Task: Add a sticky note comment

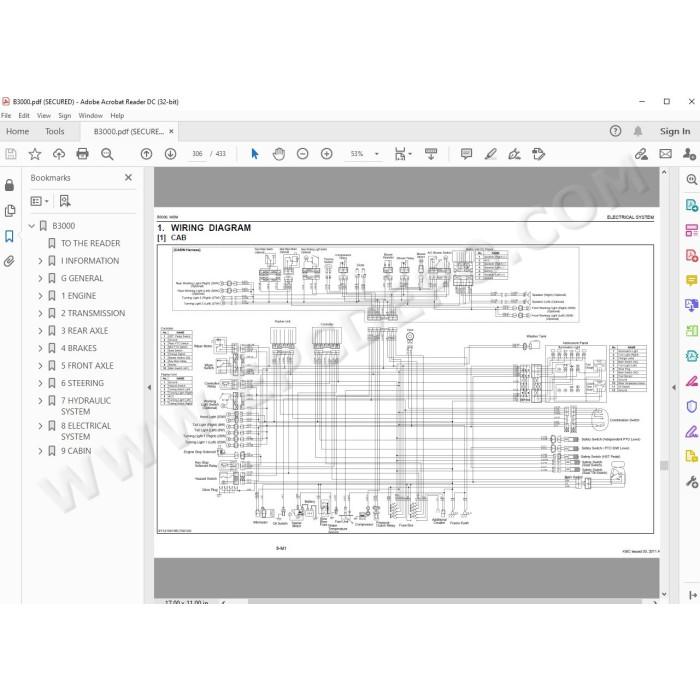Action: (x=466, y=154)
